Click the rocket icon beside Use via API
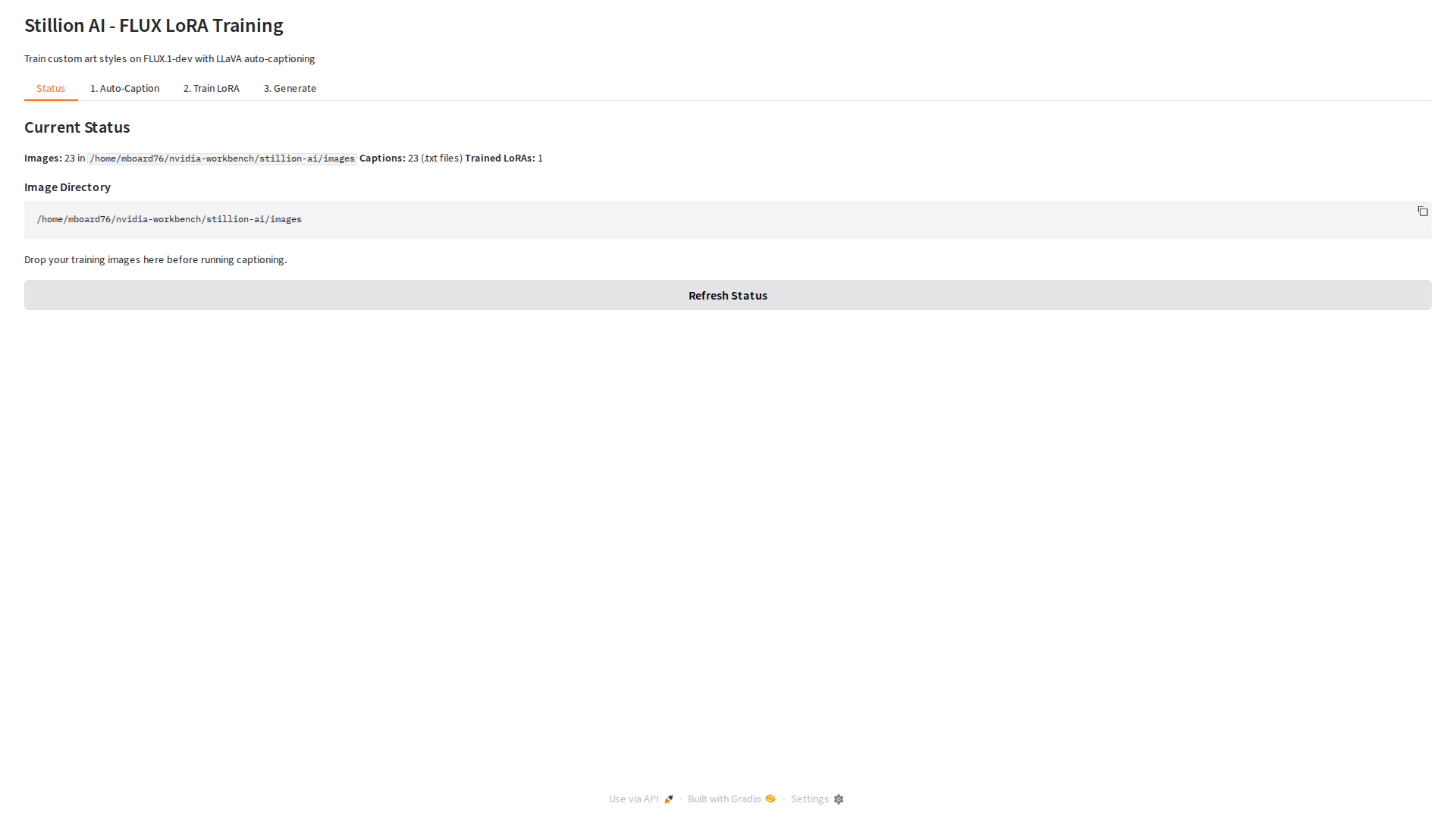 (669, 799)
